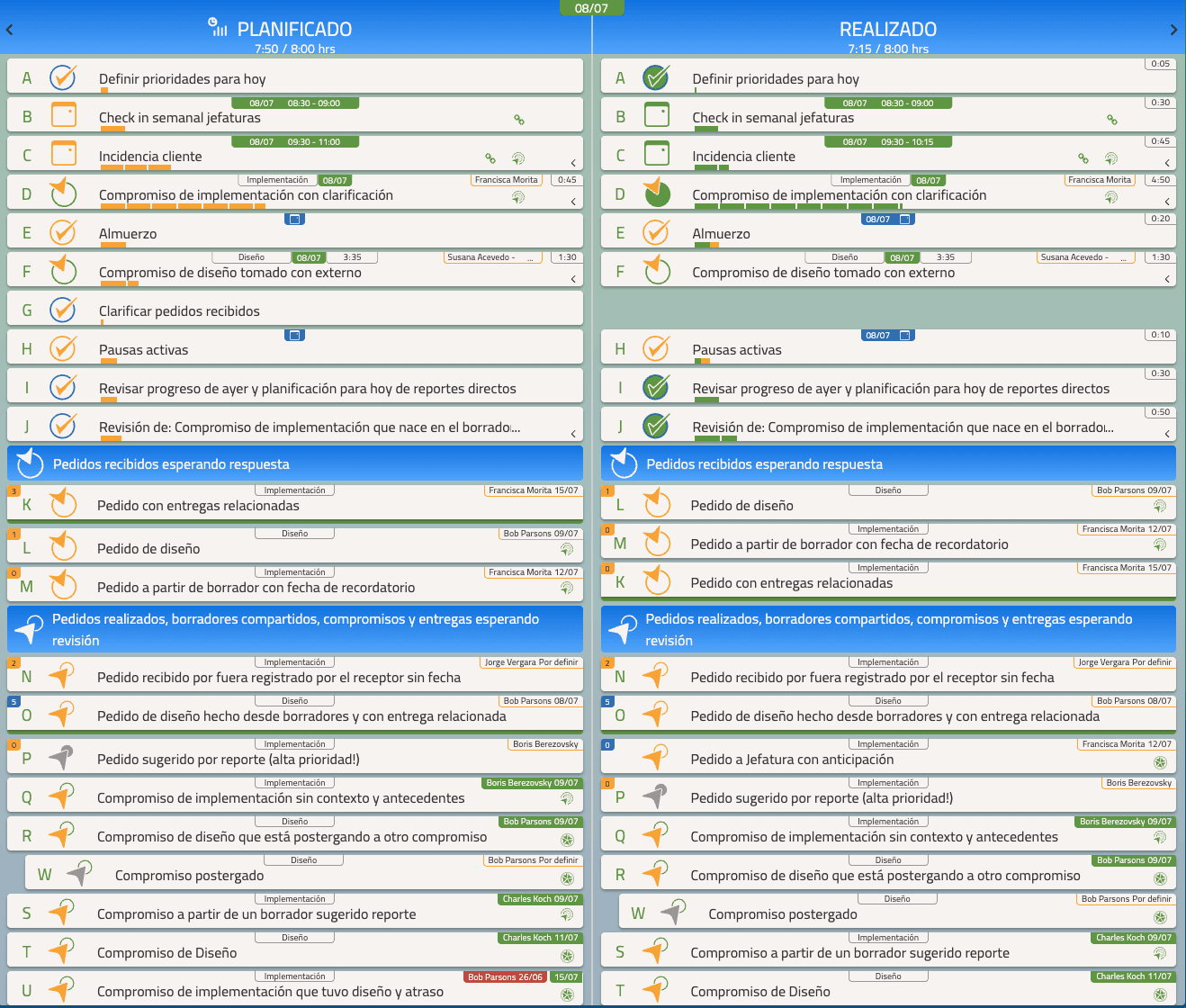Select 'Compromiso de implementación que tuvo diseño y atraso'

[x=295, y=987]
